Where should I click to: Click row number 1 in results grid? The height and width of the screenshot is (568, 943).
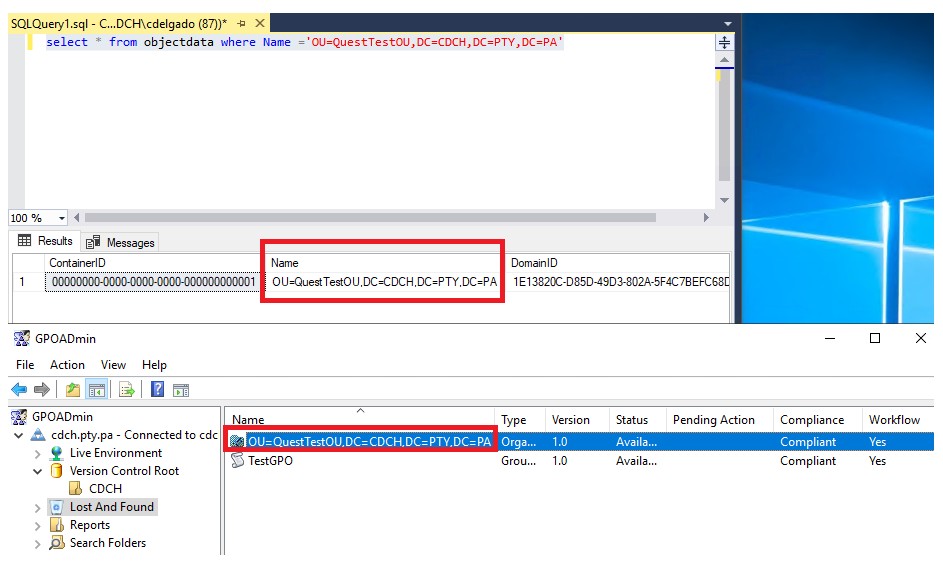coord(28,282)
